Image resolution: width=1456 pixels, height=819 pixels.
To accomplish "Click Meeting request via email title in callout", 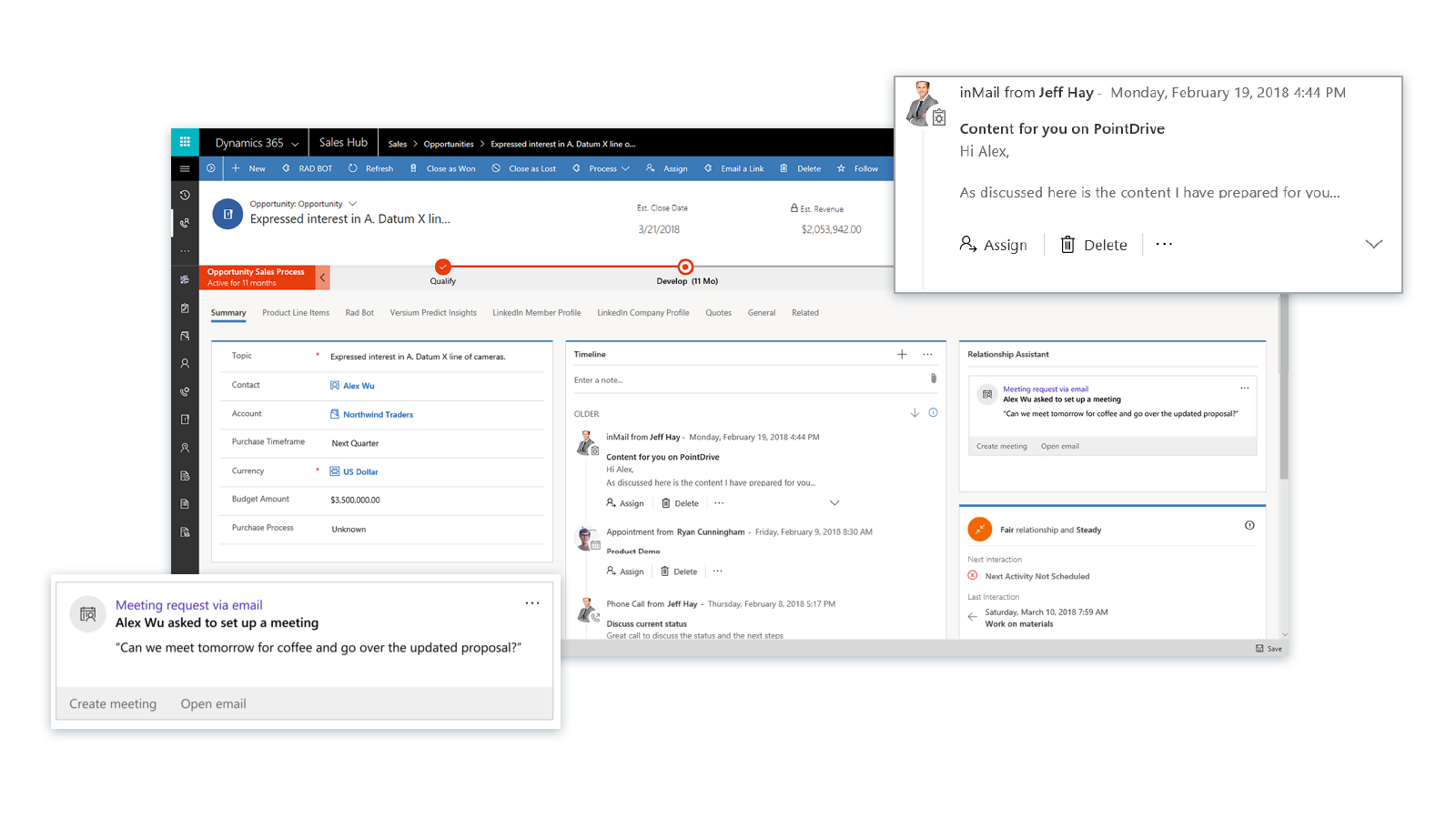I will 188,605.
